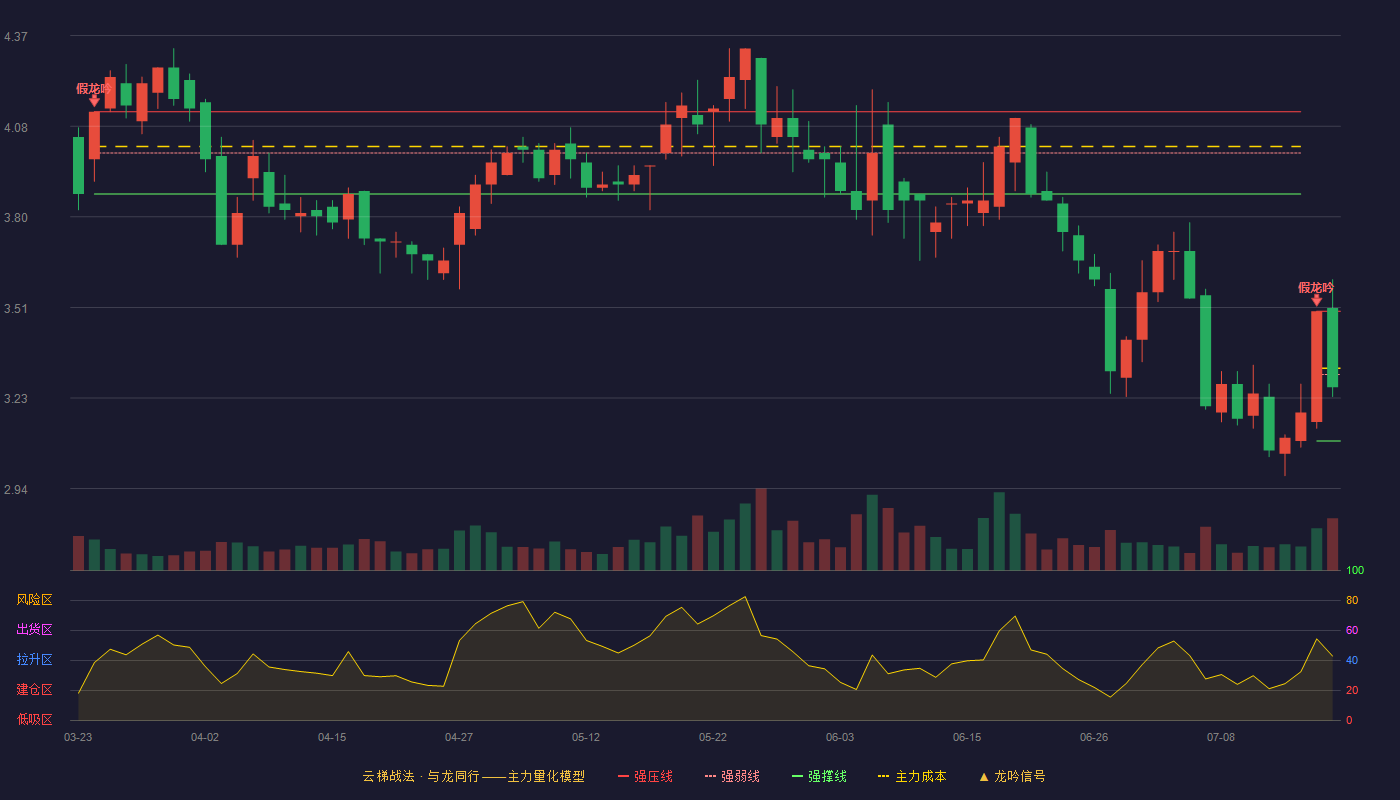Click the 4.37 price axis label
This screenshot has height=800, width=1400.
coord(16,37)
